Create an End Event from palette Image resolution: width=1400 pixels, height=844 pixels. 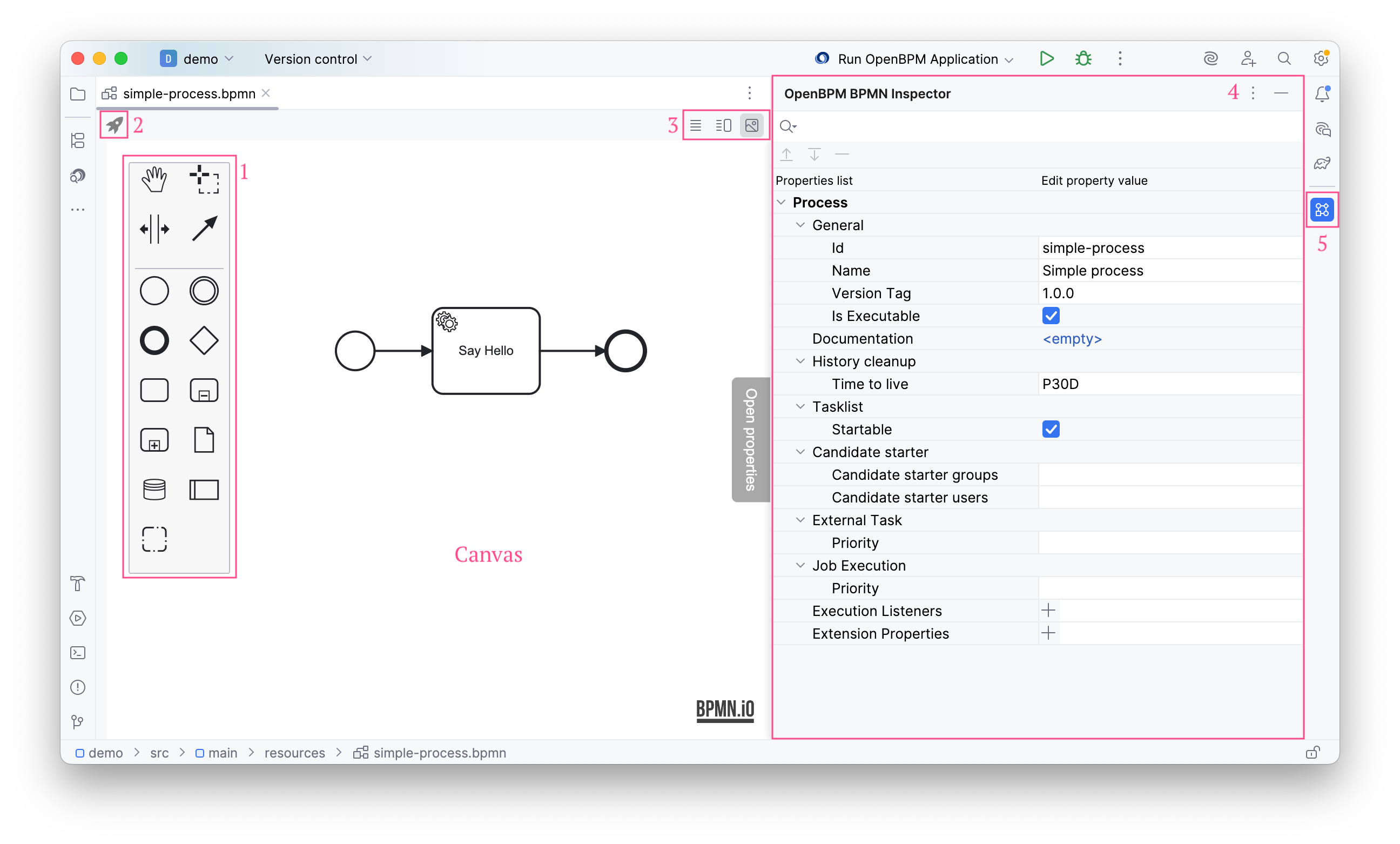coord(154,340)
